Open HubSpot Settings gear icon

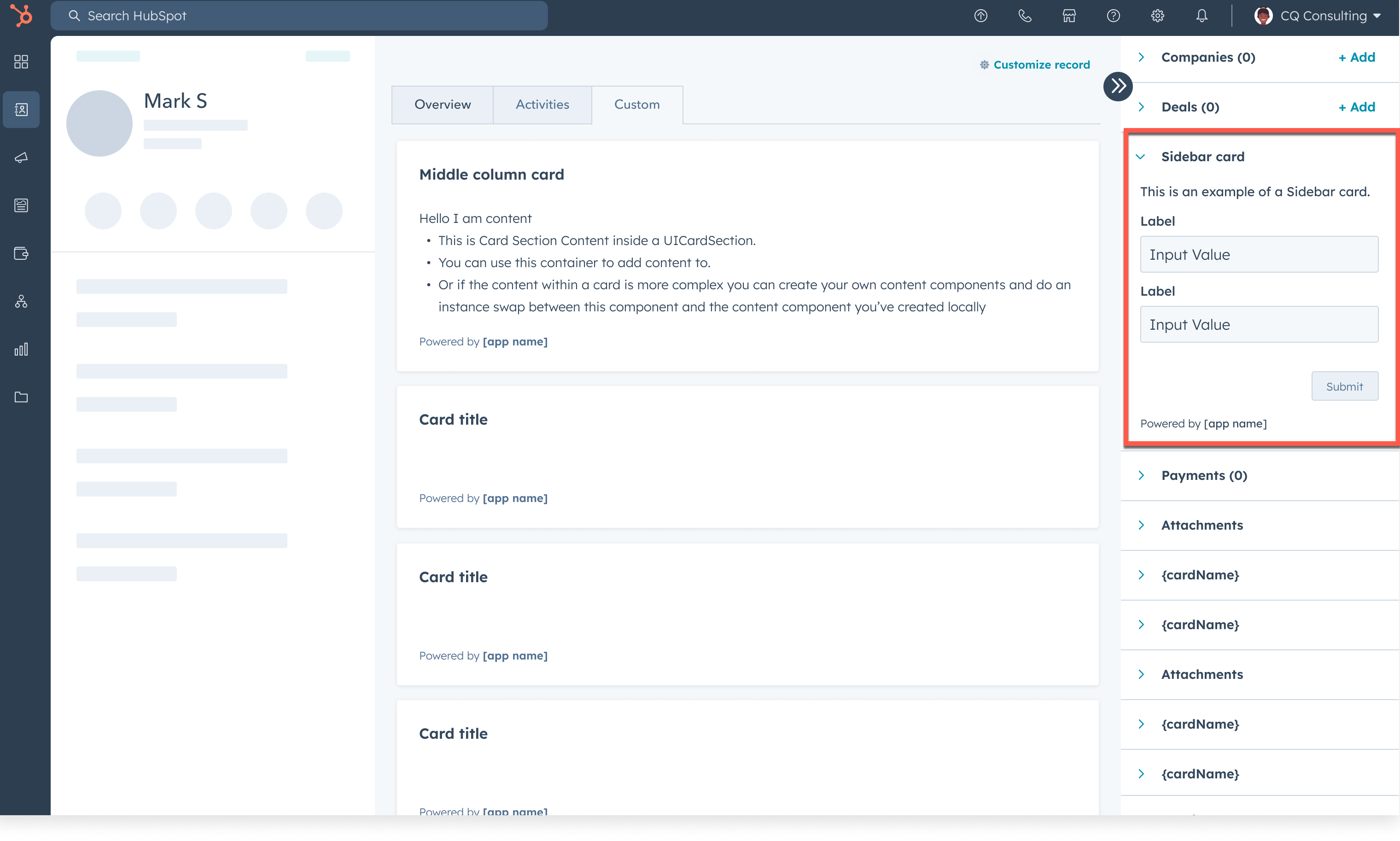1157,15
